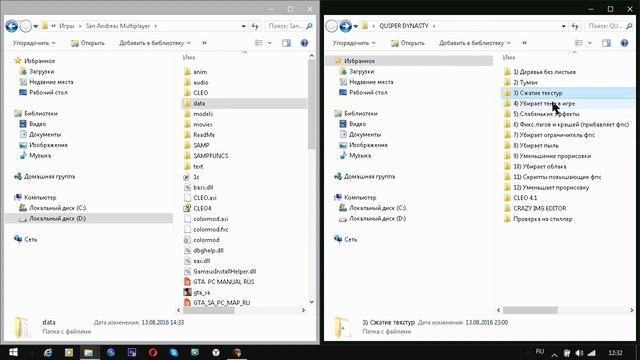Viewport: 640px width, 360px height.
Task: Open Help in the San Andreas Multiplayer window
Action: [304, 43]
